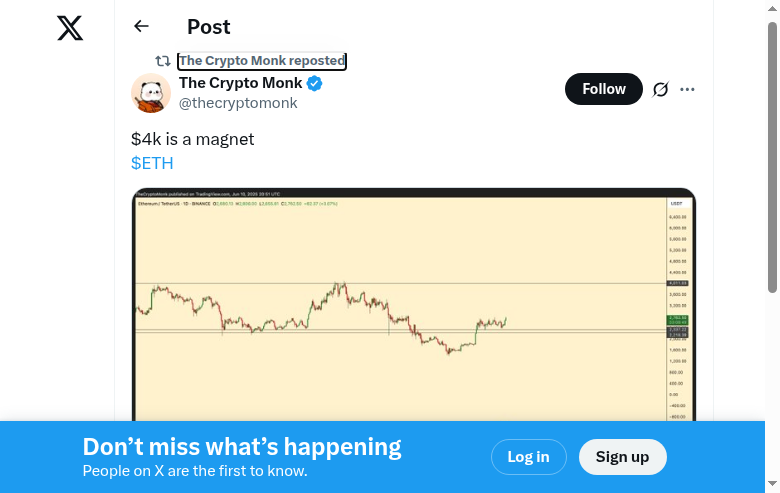
Task: Open the Ethereum chart image
Action: coord(414,305)
